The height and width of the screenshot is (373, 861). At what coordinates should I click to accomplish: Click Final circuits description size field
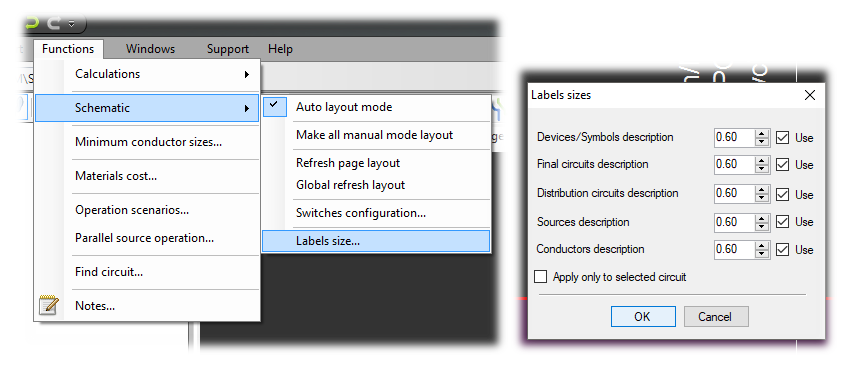pyautogui.click(x=735, y=164)
